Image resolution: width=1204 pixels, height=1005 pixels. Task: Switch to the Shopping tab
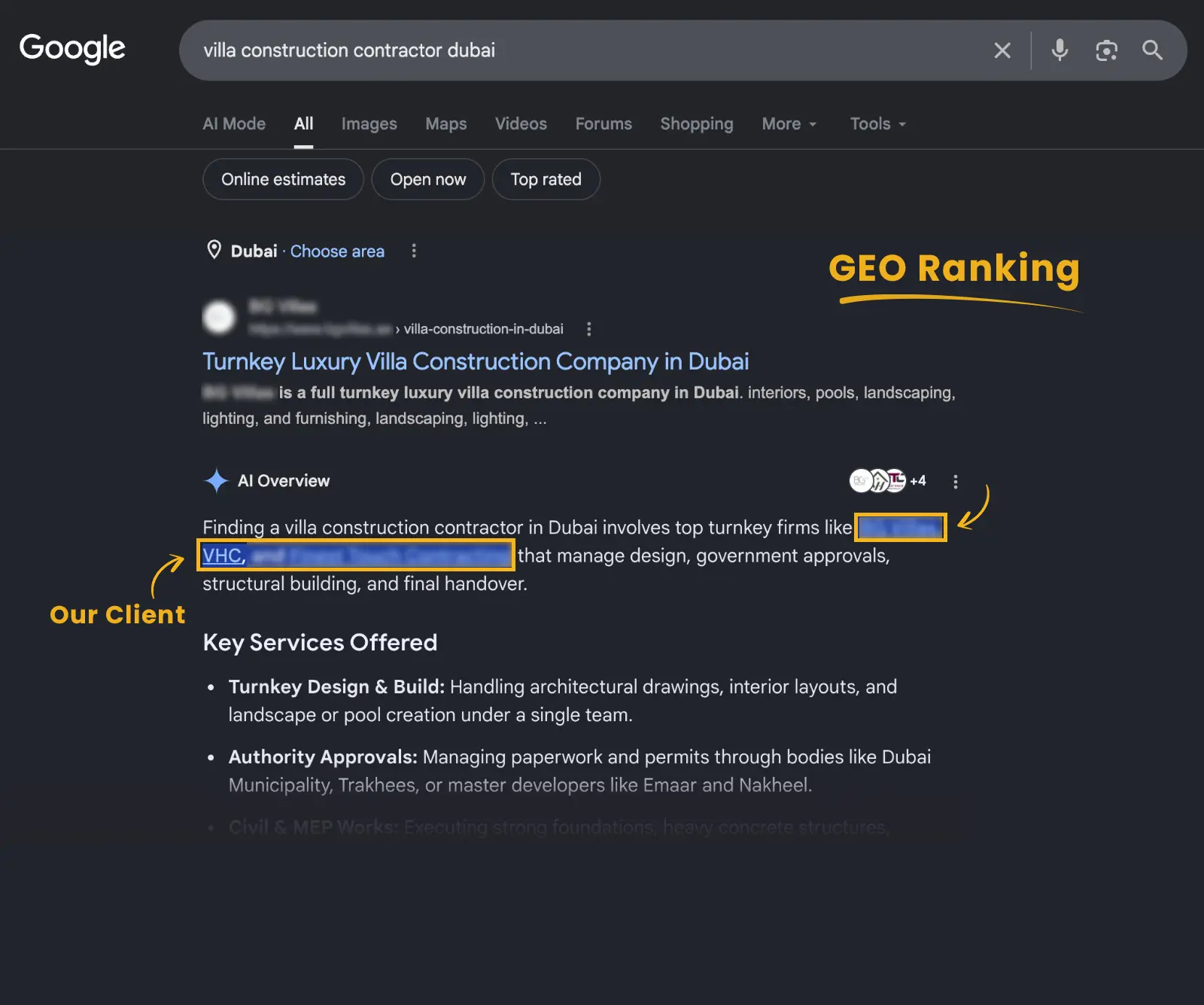point(697,123)
